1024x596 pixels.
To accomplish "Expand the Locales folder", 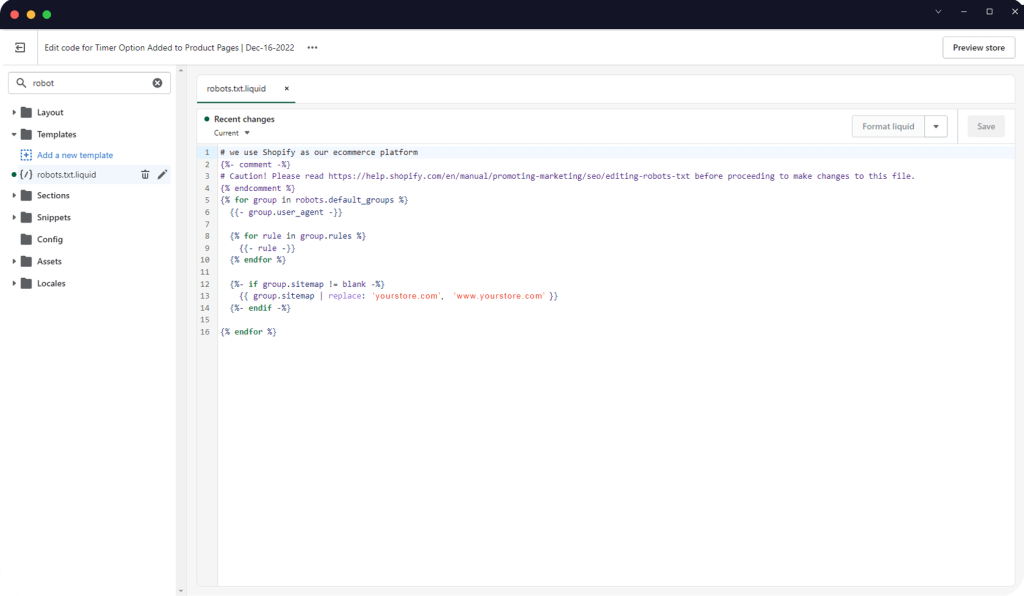I will pyautogui.click(x=14, y=284).
